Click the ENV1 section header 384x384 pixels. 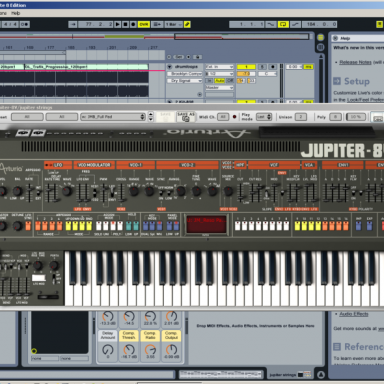click(x=343, y=165)
